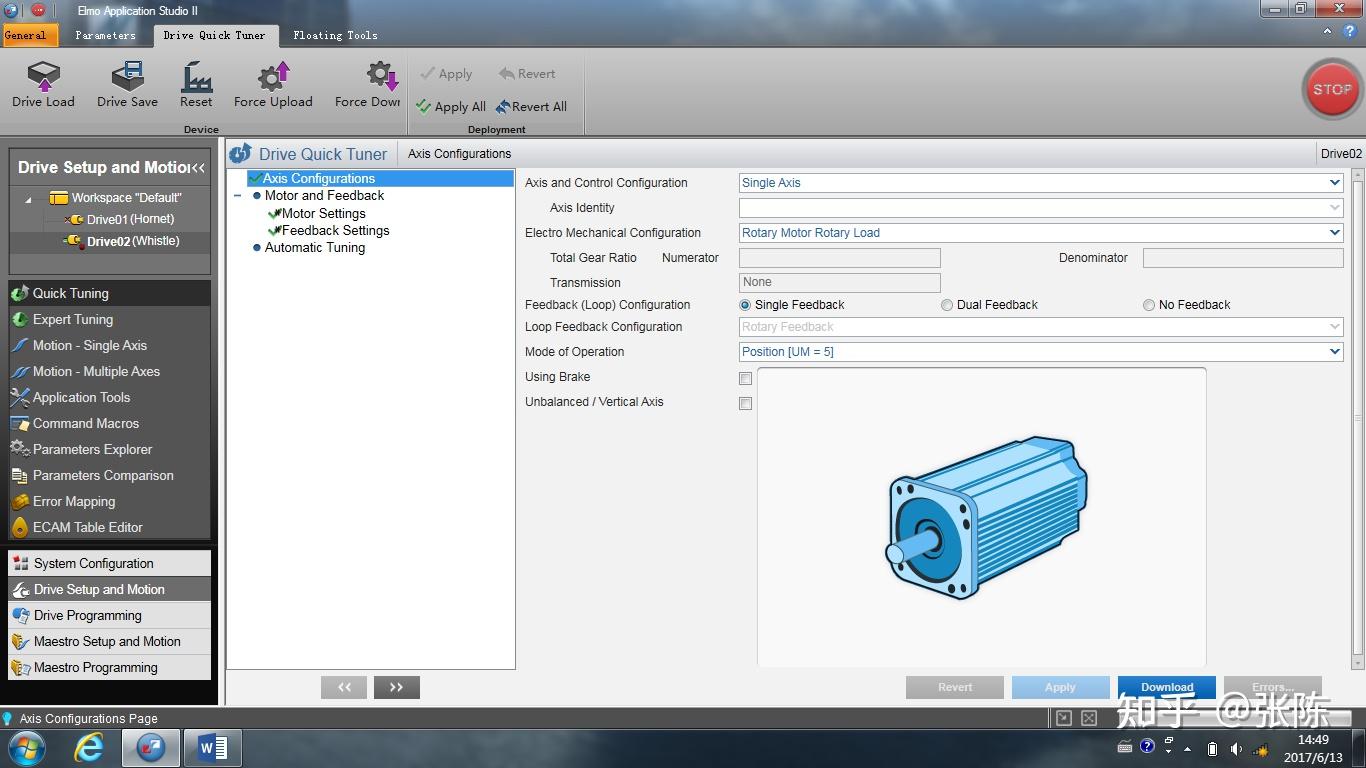1366x768 pixels.
Task: Enable the Using Brake checkbox
Action: click(745, 378)
